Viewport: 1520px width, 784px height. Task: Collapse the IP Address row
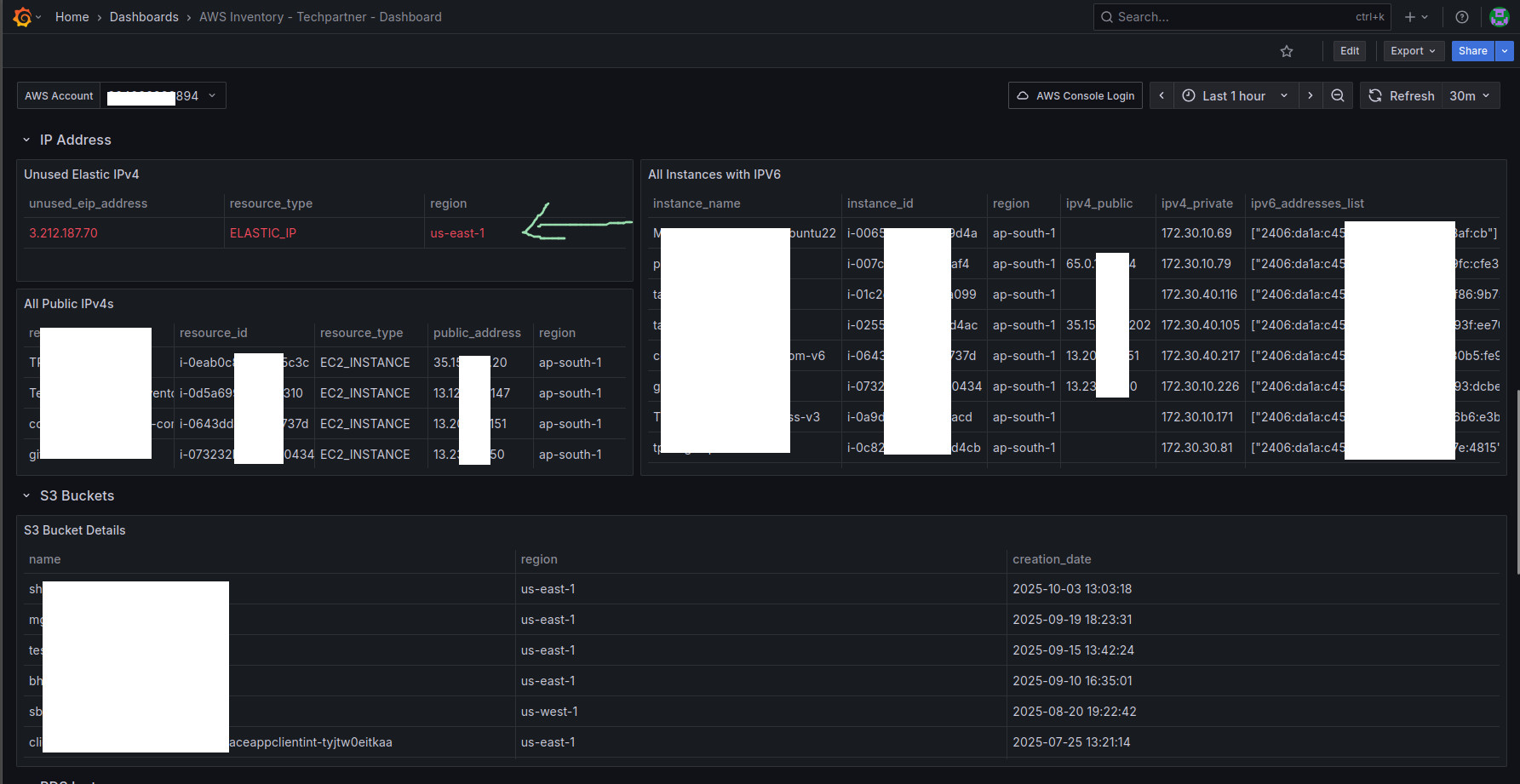click(x=26, y=140)
